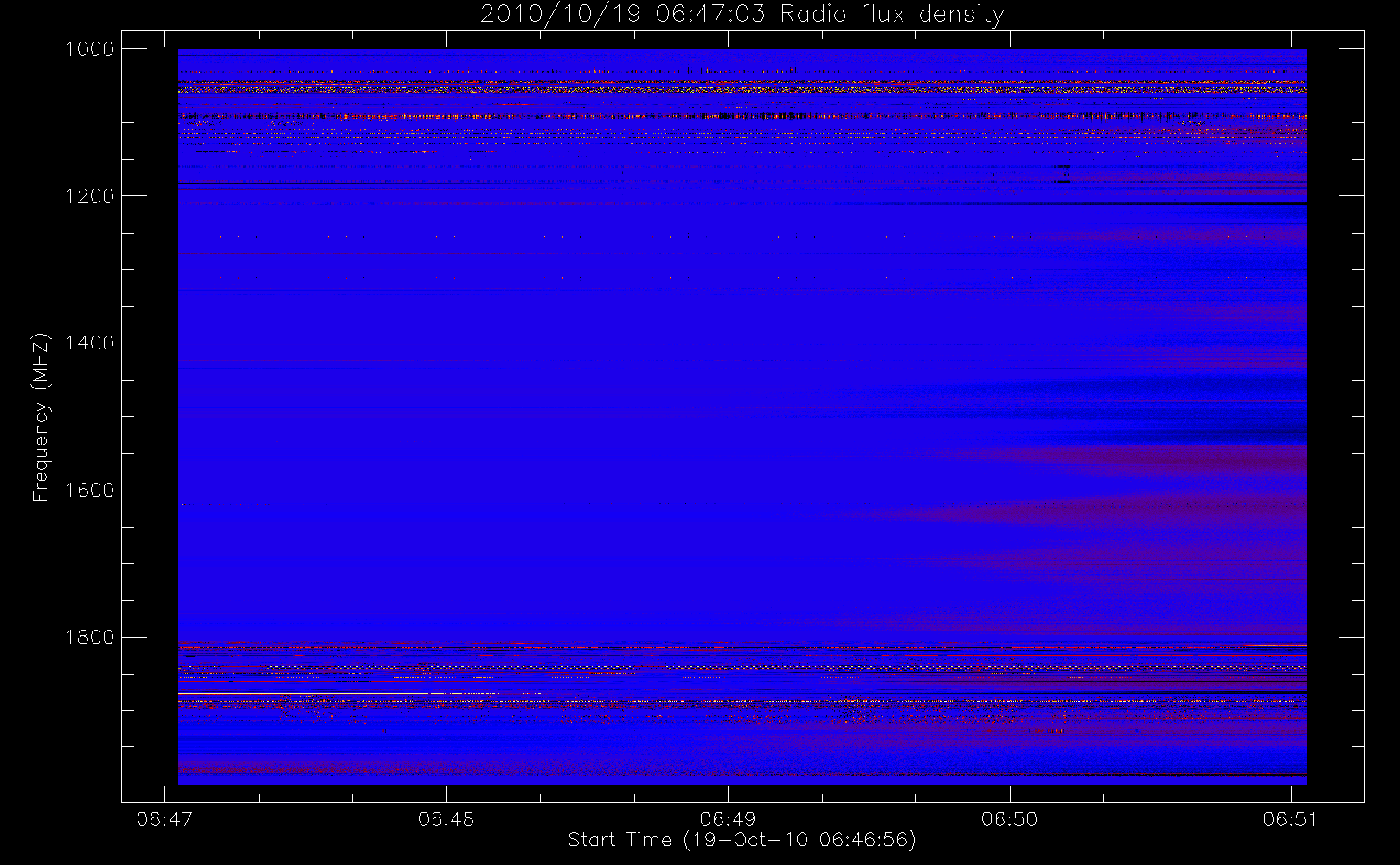This screenshot has width=1400, height=865.
Task: Click the 1800 frequency tick label
Action: click(x=90, y=638)
